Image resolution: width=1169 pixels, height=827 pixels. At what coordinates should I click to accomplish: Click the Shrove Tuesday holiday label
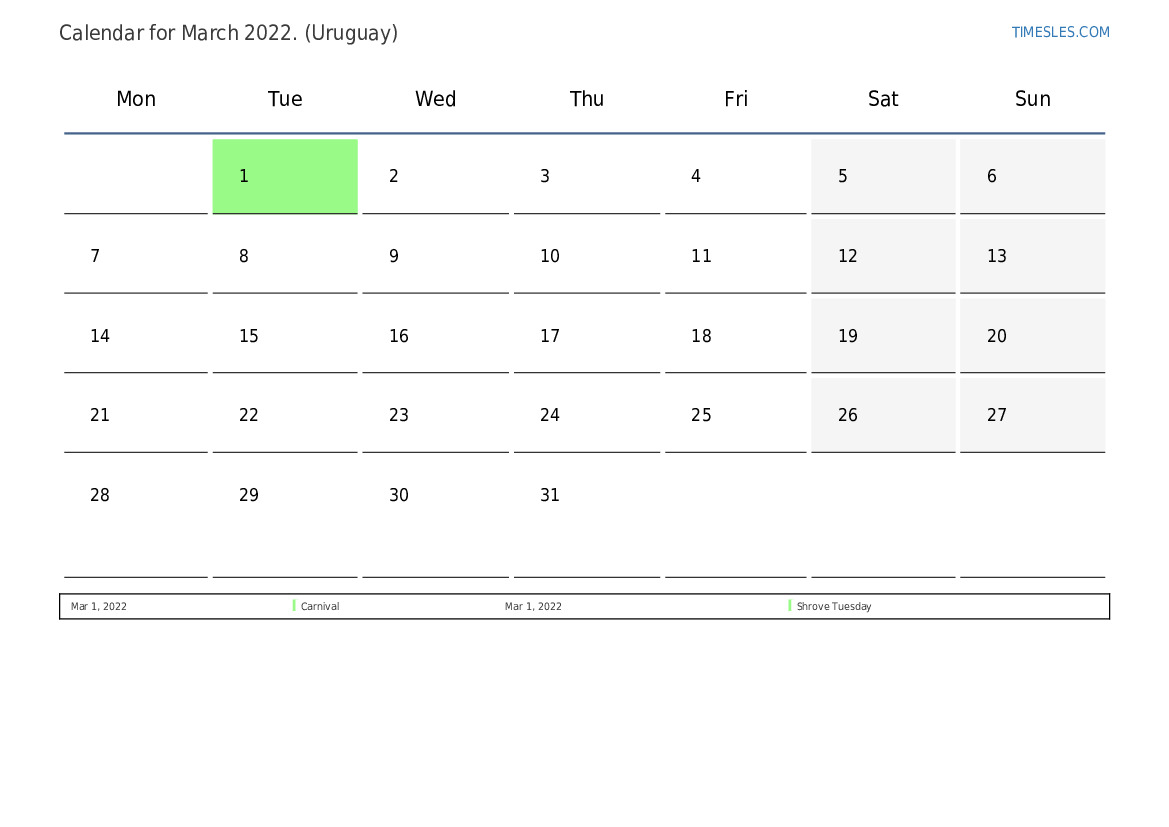[x=834, y=606]
